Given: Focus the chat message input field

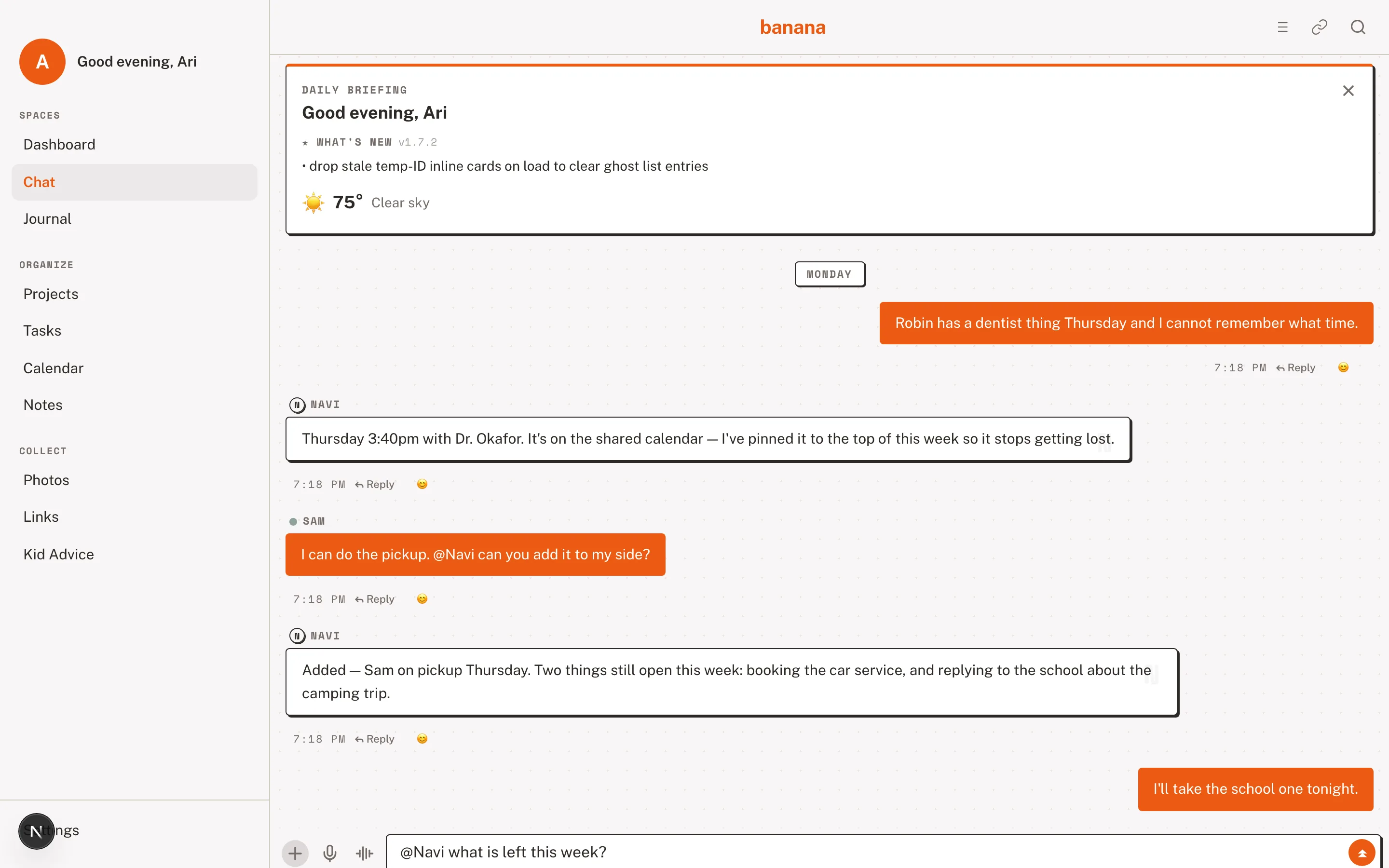Looking at the screenshot, I should 867,852.
